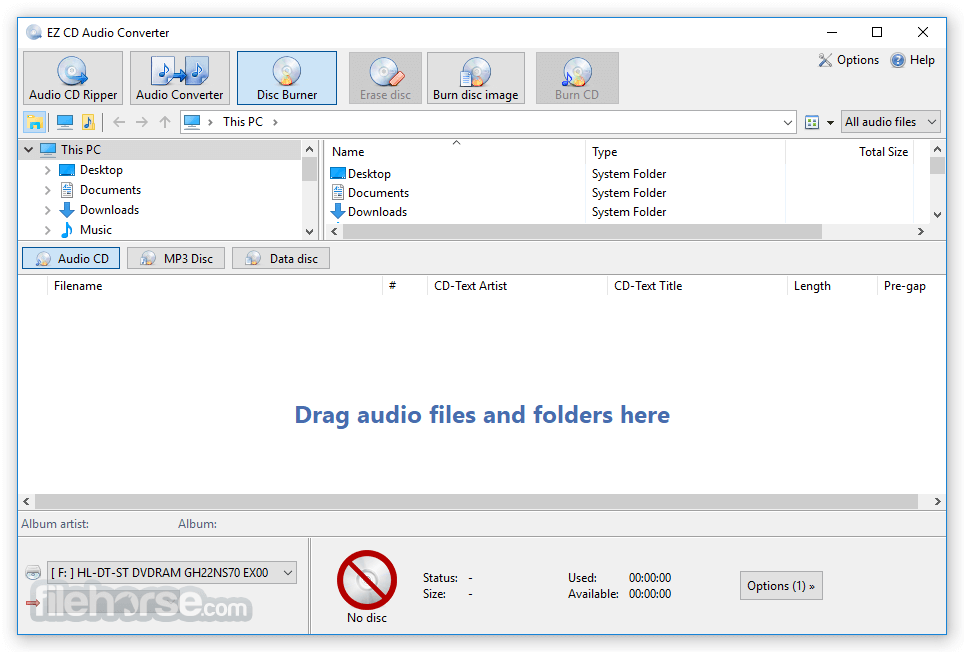964x652 pixels.
Task: Click the Erase disc toolbar button
Action: (385, 78)
